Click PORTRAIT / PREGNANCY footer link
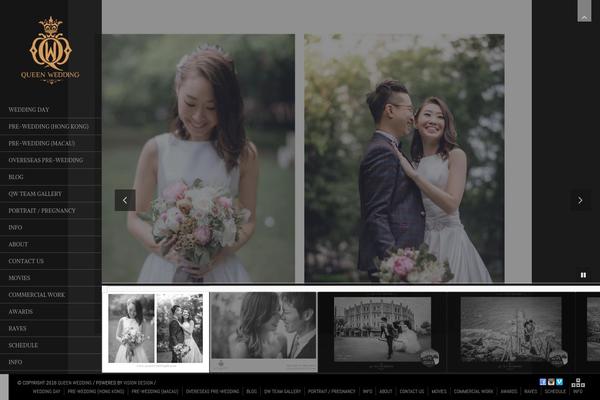Image resolution: width=600 pixels, height=400 pixels. [332, 392]
